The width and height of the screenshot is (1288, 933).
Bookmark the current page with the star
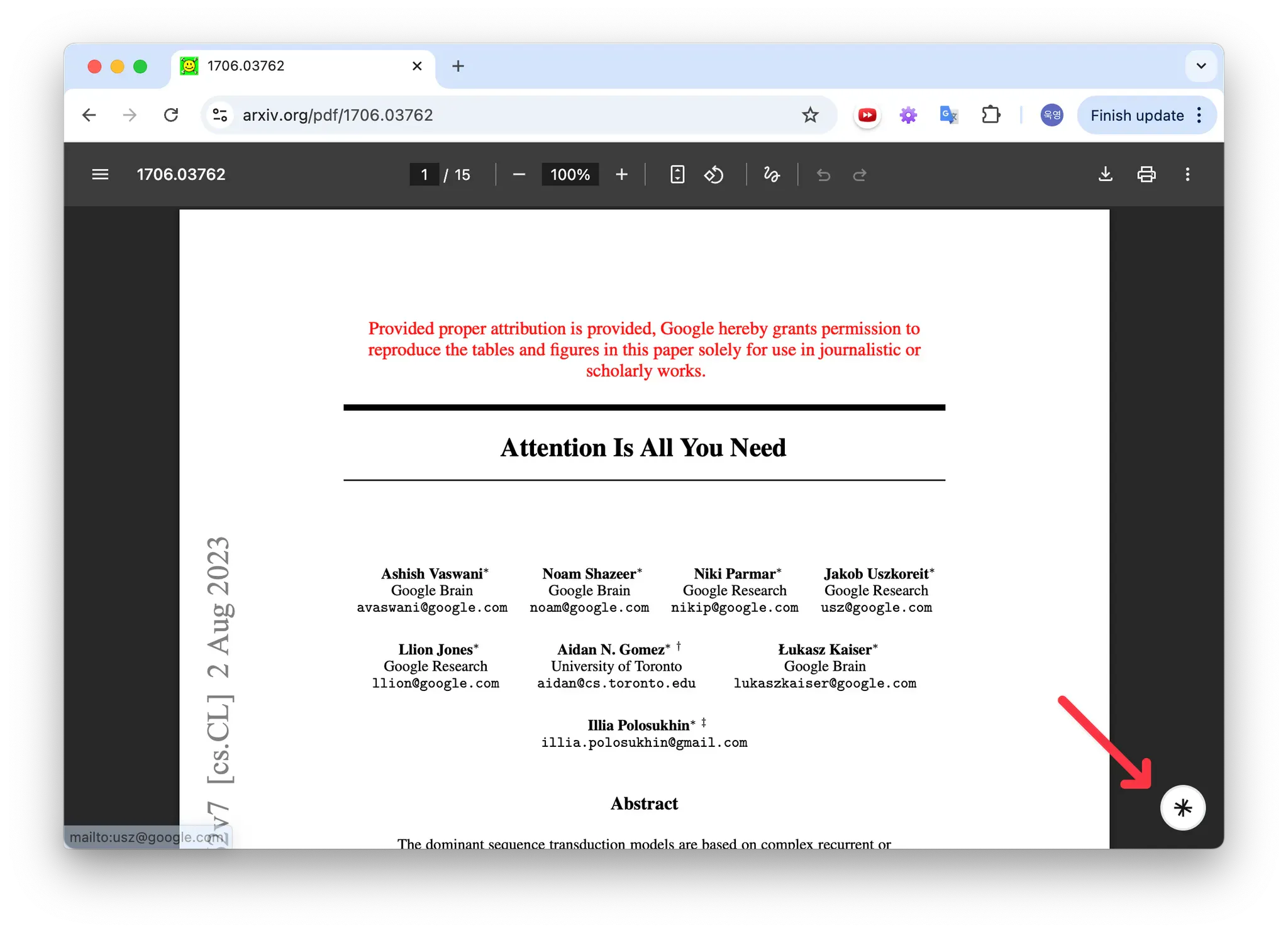810,114
